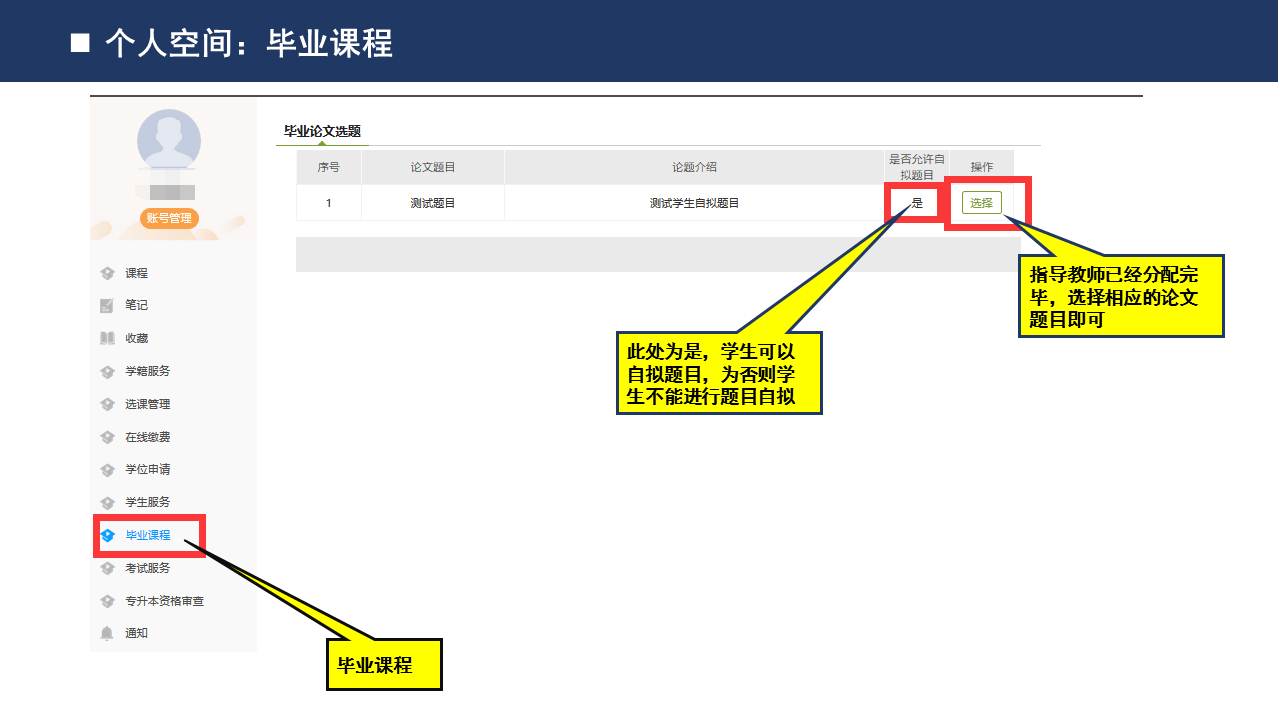Click the 选课管理 sidebar icon
1280x720 pixels.
point(107,404)
